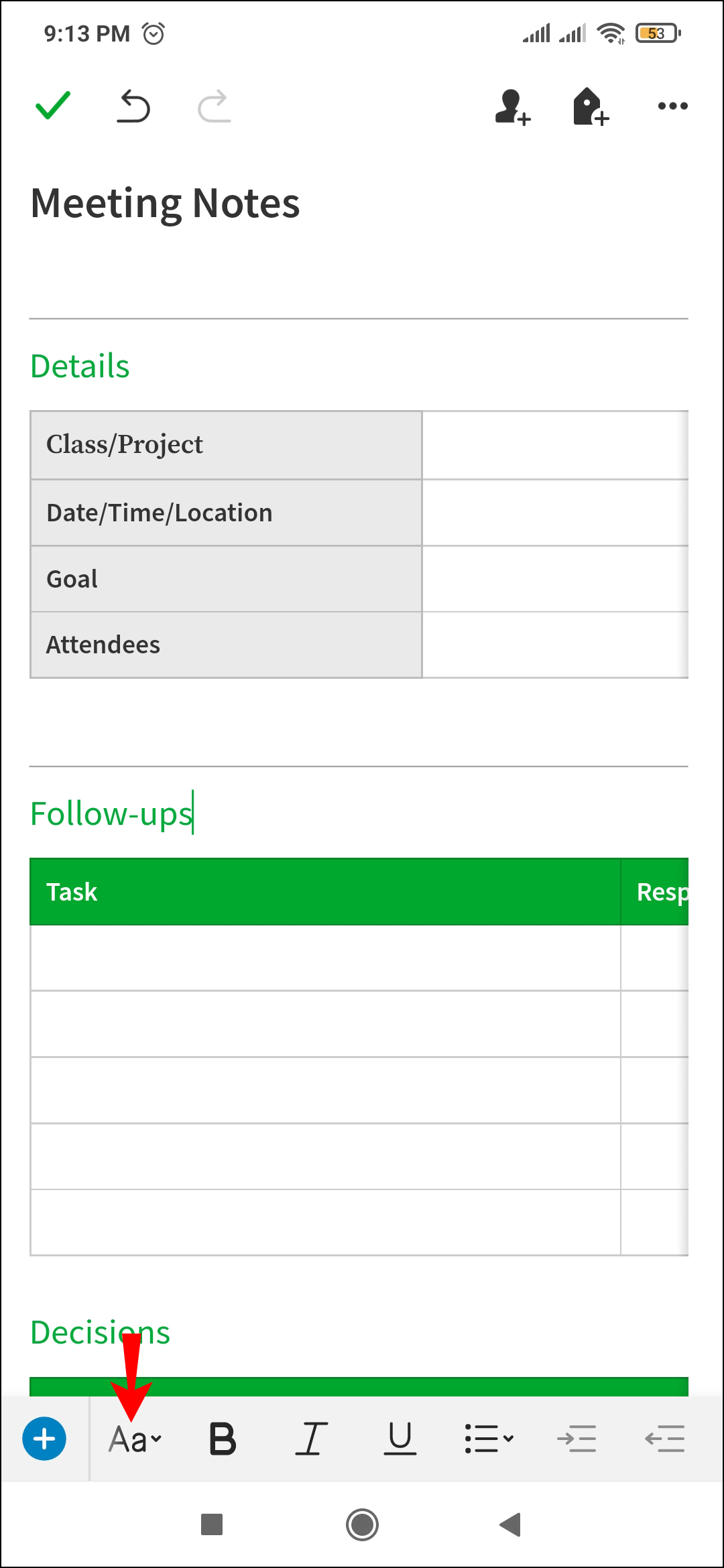Viewport: 724px width, 1568px height.
Task: Toggle underline formatting
Action: 400,1439
